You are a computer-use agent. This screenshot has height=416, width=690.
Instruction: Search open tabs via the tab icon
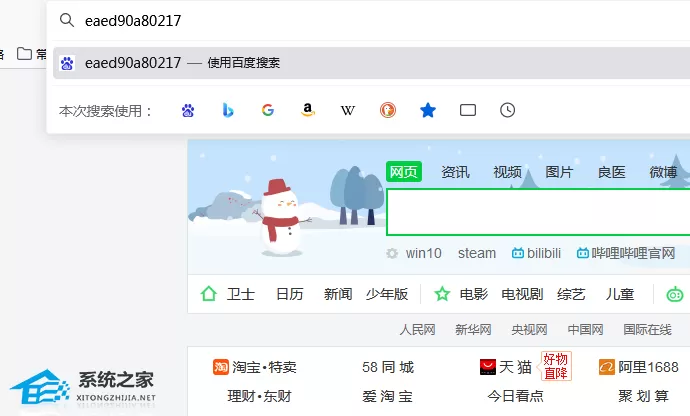pos(468,110)
